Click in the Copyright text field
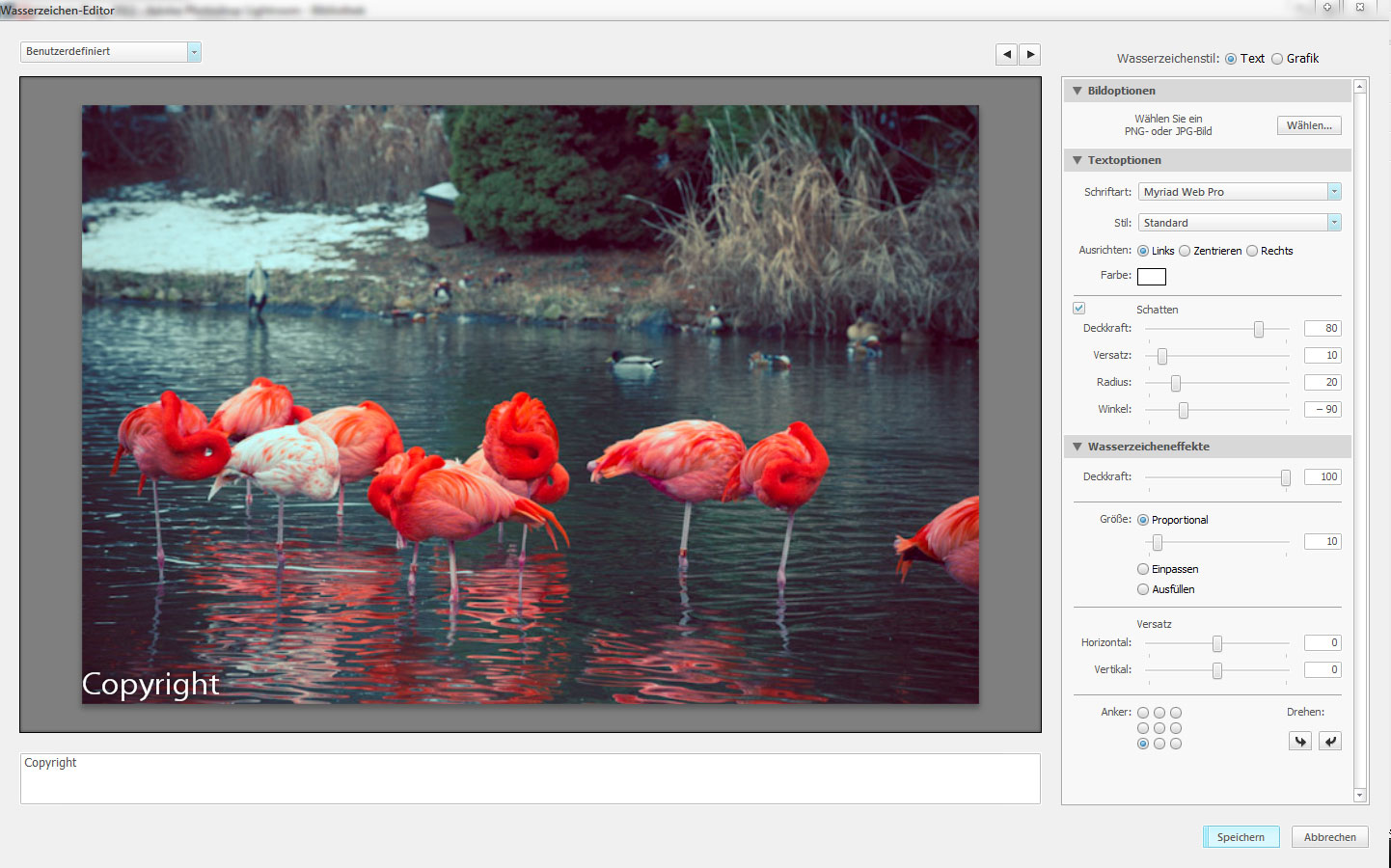 pyautogui.click(x=530, y=778)
